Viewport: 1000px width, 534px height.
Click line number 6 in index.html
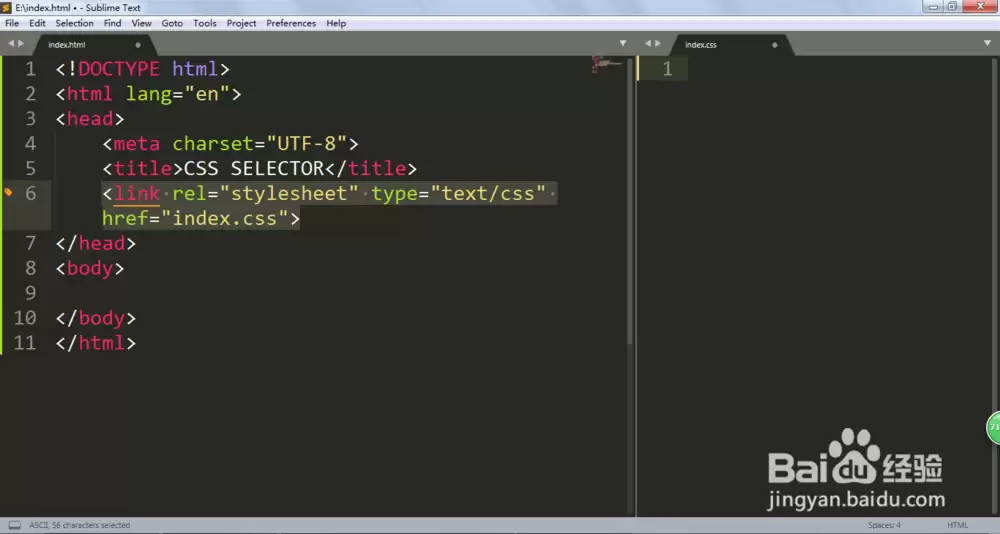tap(30, 193)
